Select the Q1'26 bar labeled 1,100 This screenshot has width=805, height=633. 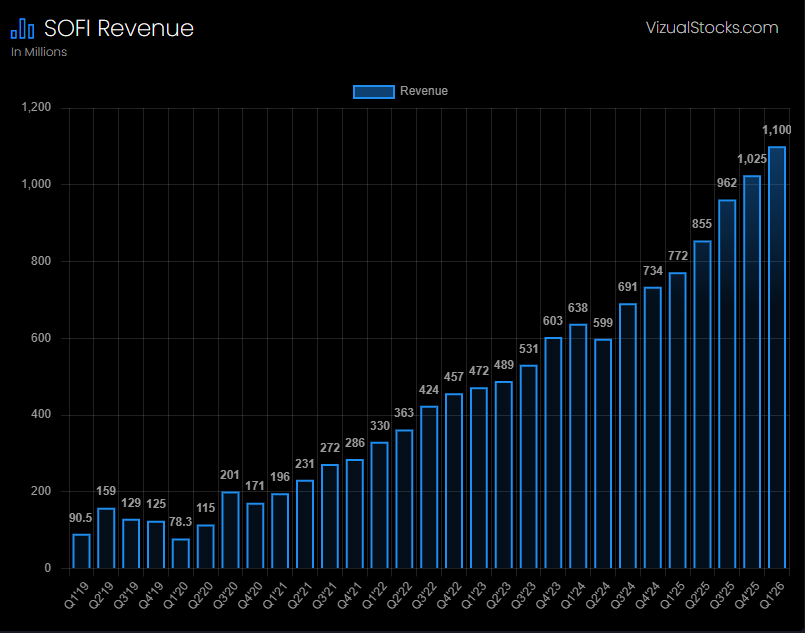pos(777,358)
